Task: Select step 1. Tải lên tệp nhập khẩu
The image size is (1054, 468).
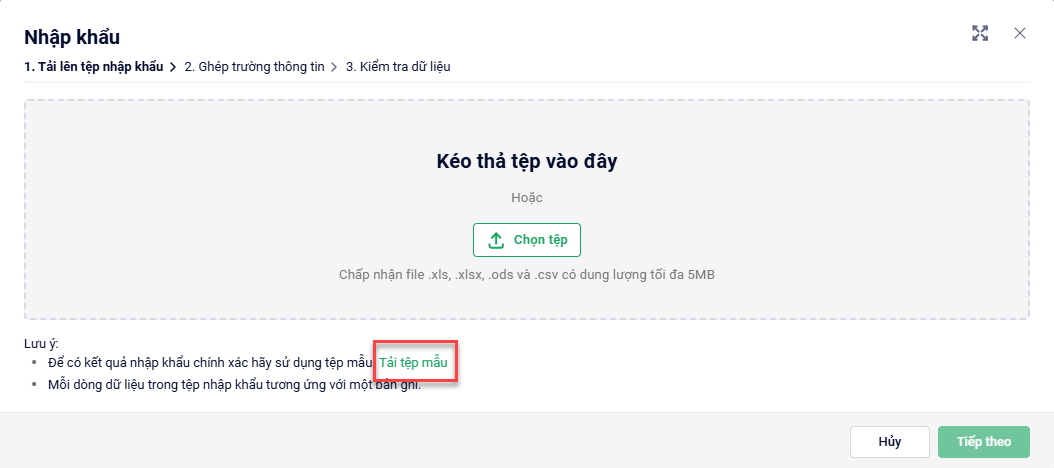Action: (x=94, y=67)
